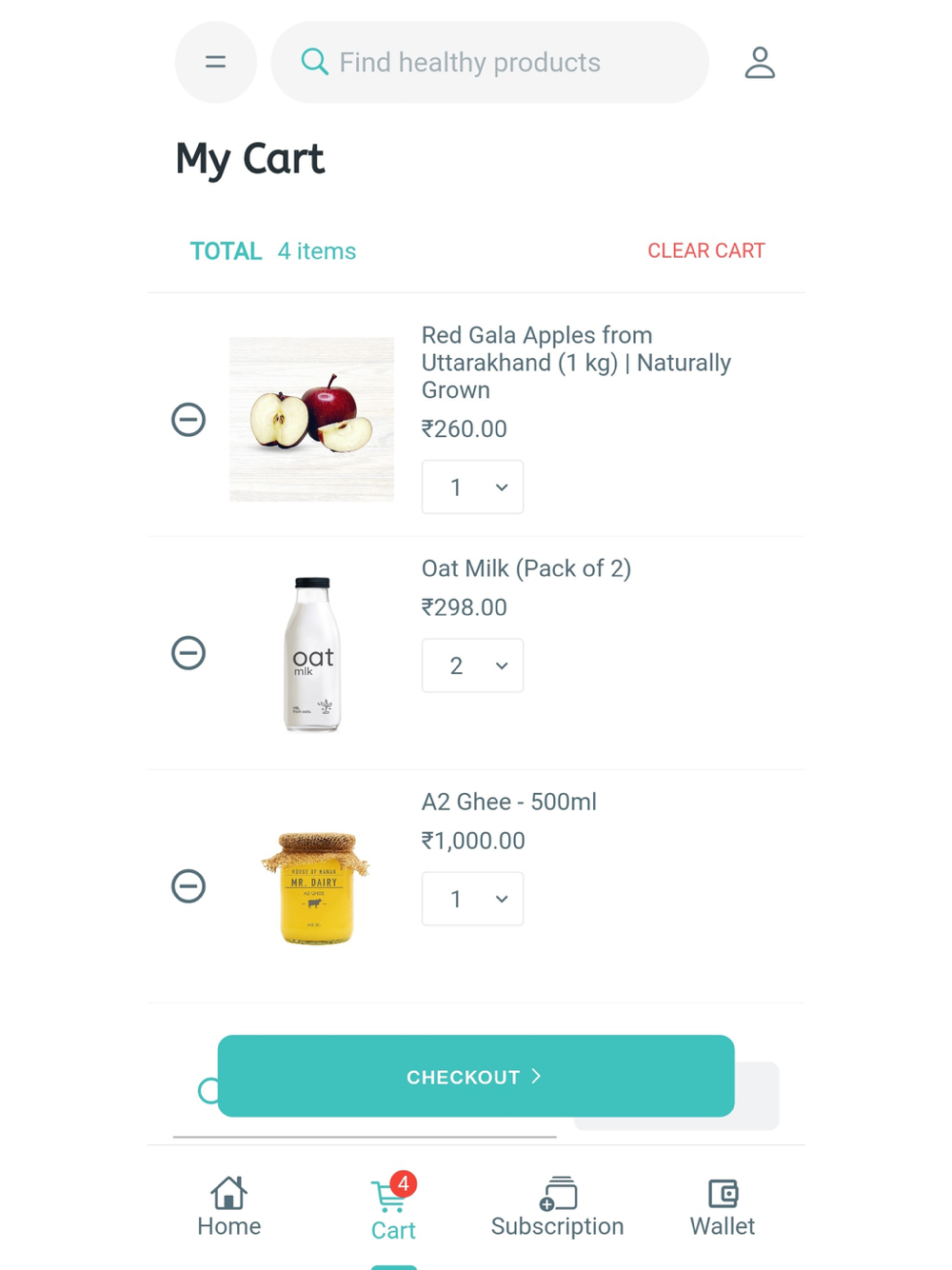Expand Oat Milk quantity dropdown
952x1270 pixels.
point(472,665)
